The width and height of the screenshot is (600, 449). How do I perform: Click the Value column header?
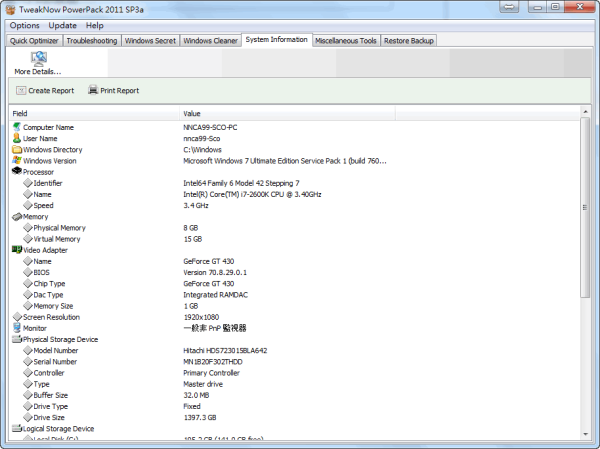pyautogui.click(x=287, y=113)
